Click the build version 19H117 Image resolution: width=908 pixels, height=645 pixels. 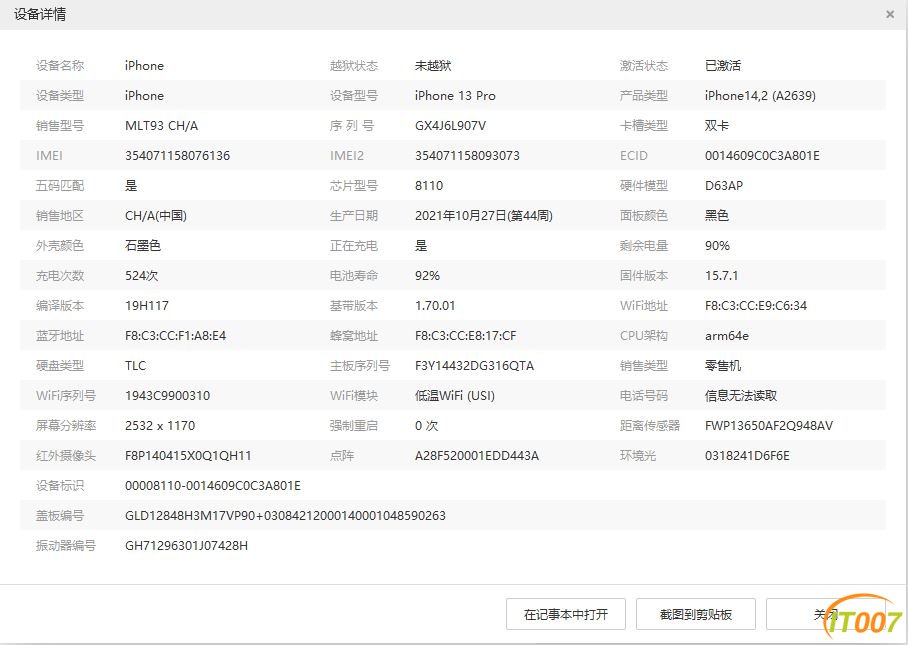(147, 306)
